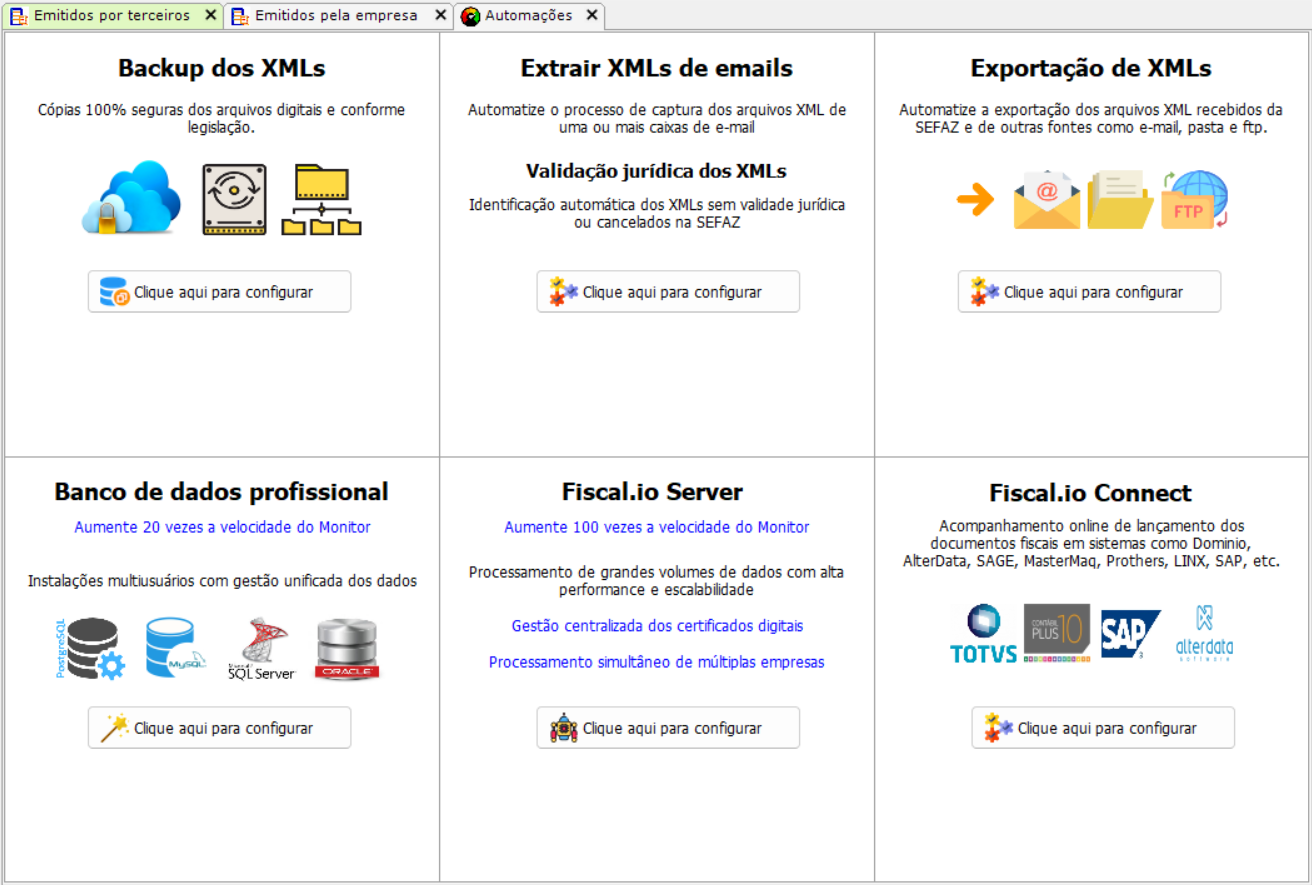Click text Processamento de grandes volumes de dados
This screenshot has width=1312, height=885.
pyautogui.click(x=657, y=581)
